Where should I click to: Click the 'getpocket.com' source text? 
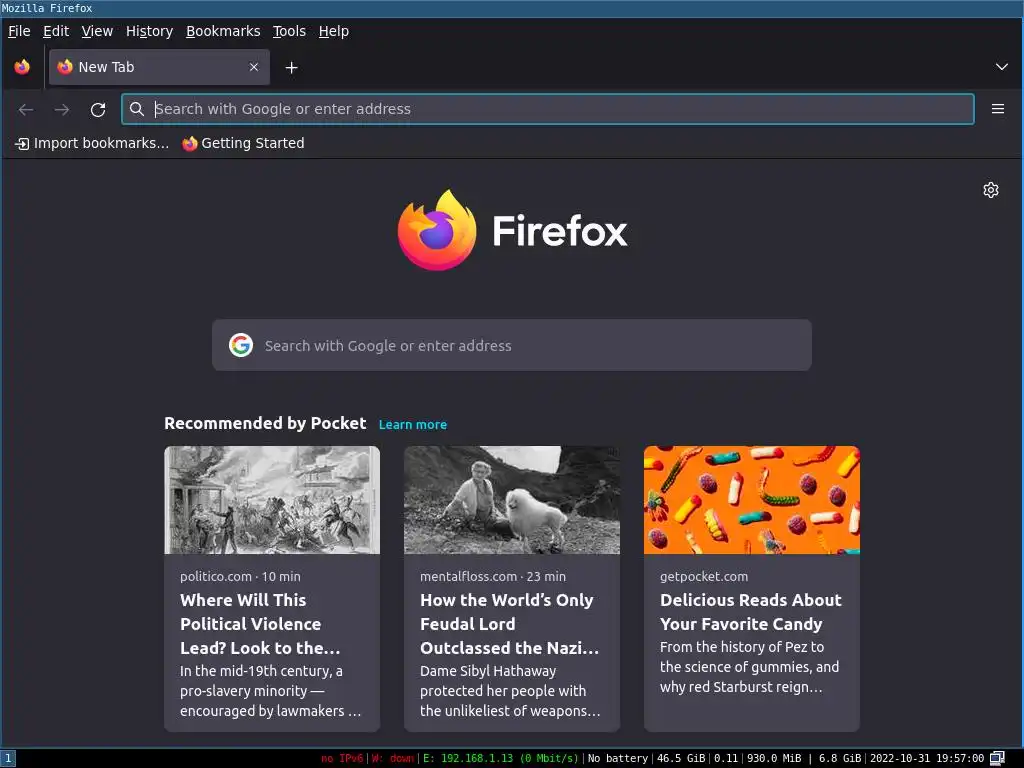point(704,577)
